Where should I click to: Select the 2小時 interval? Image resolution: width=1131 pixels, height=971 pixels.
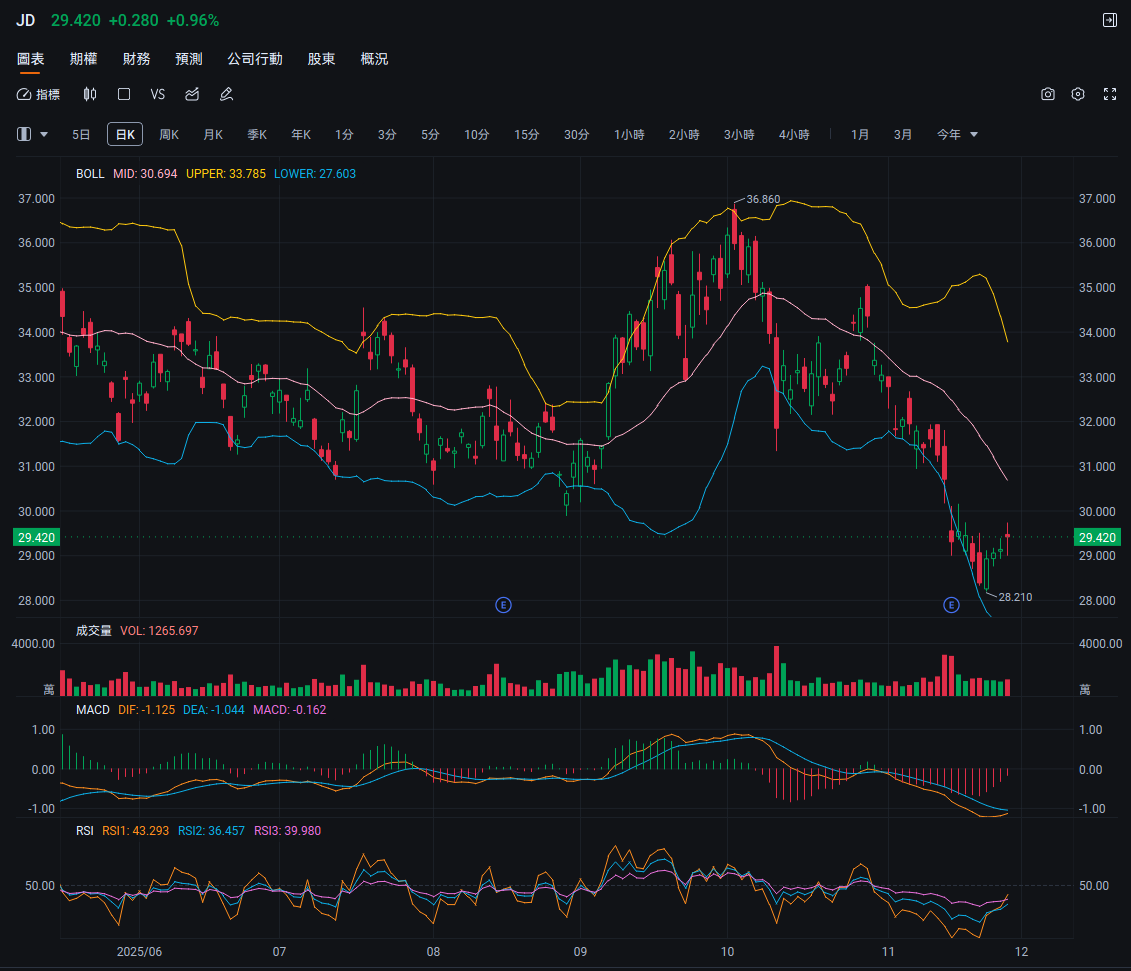684,134
